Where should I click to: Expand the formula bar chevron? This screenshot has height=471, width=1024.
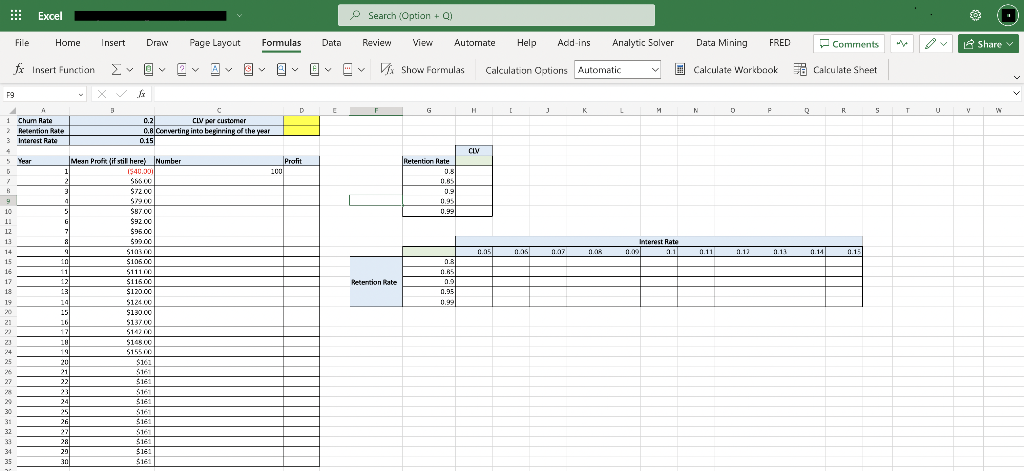click(x=1017, y=95)
